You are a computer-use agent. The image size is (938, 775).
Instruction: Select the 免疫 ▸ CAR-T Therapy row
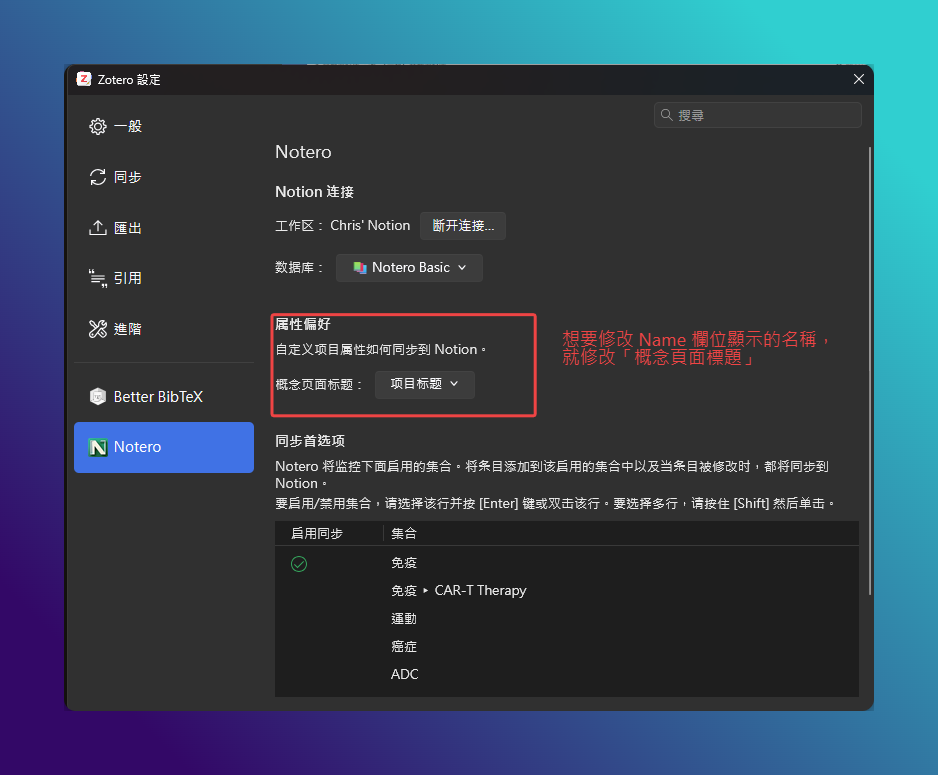pyautogui.click(x=567, y=591)
